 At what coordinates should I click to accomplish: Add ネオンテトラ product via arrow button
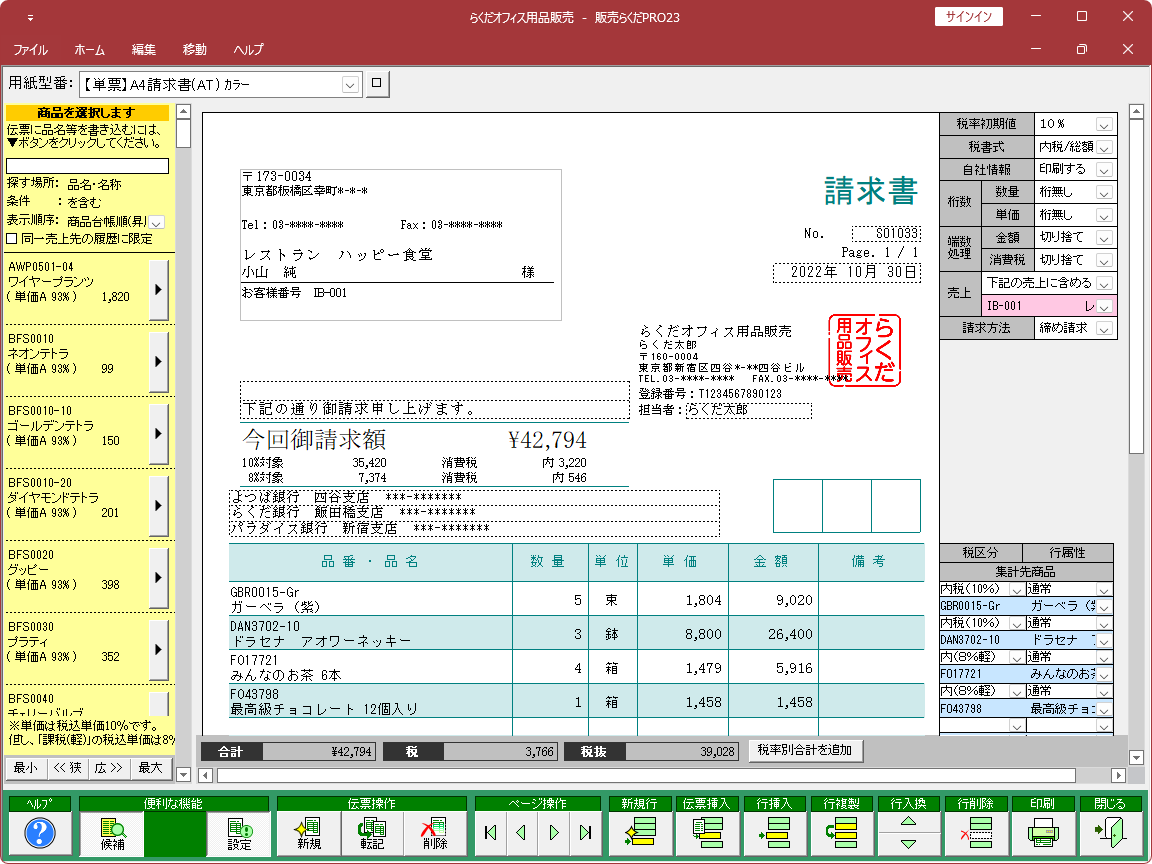pos(158,361)
